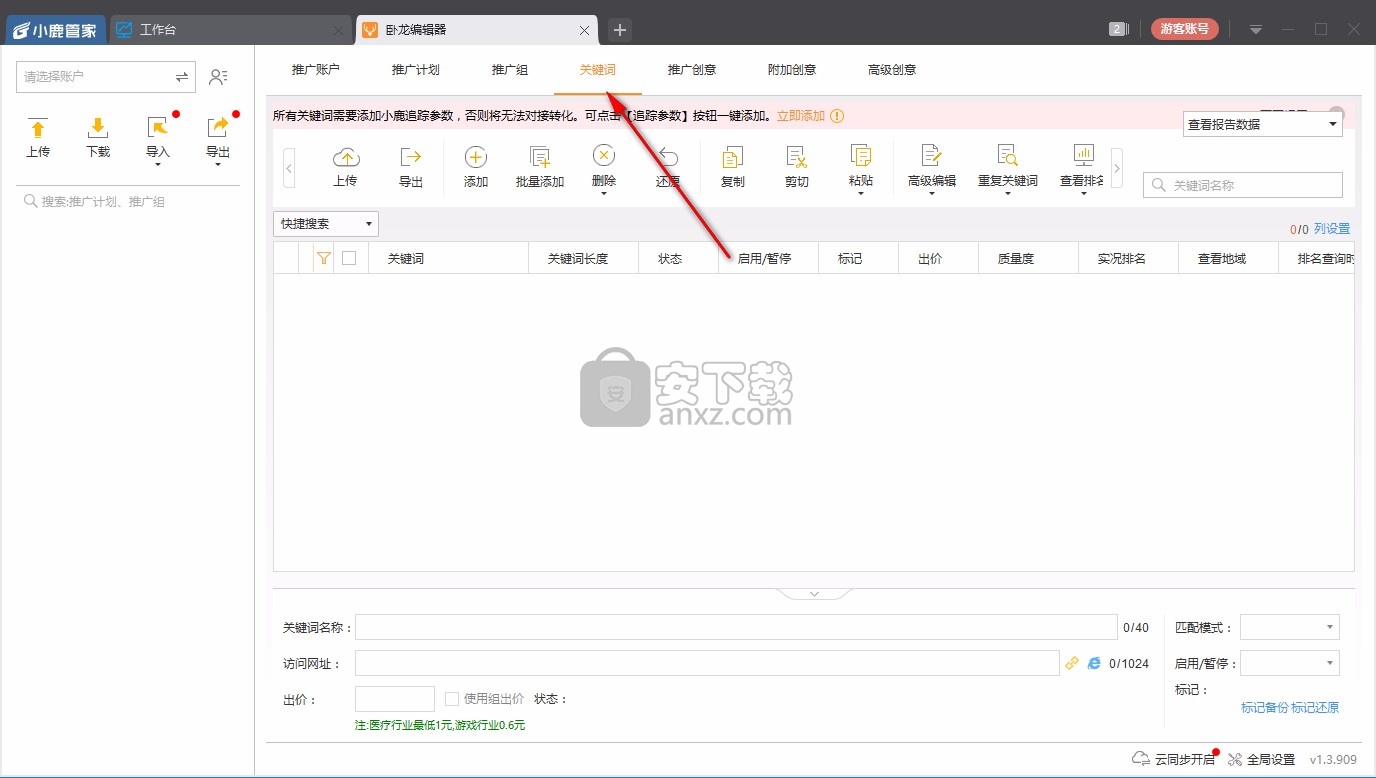Click the 搜索:推广计划、推广组 search field

(x=128, y=201)
